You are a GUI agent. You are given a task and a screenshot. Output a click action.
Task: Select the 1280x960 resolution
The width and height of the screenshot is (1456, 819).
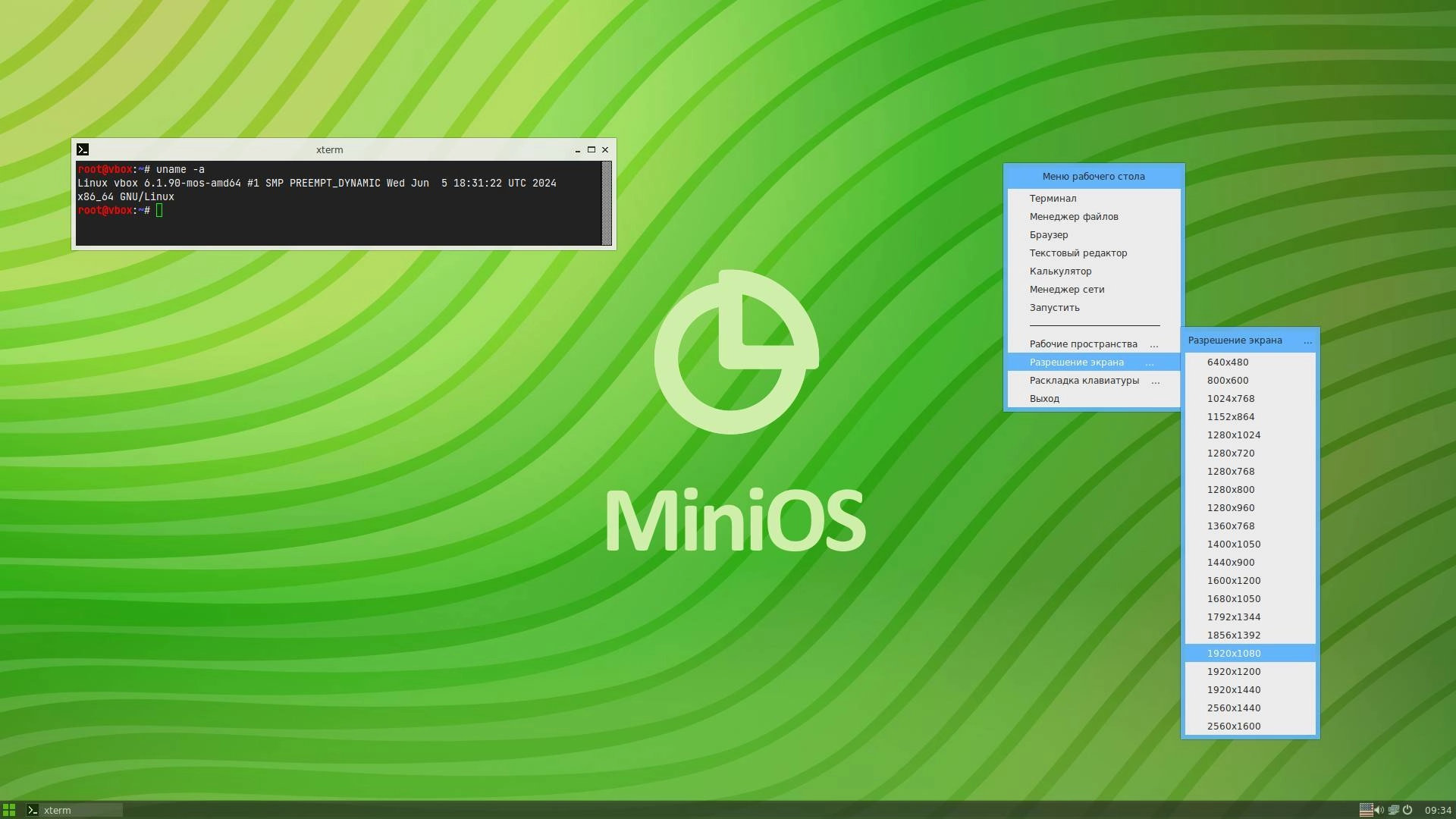[1250, 508]
